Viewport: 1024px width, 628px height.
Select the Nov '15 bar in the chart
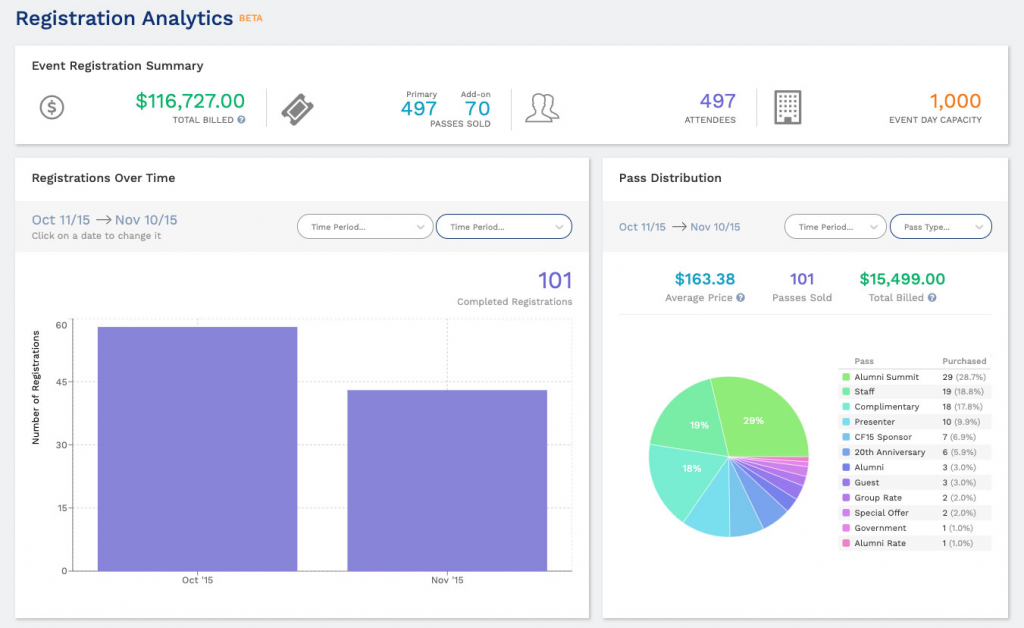(447, 480)
